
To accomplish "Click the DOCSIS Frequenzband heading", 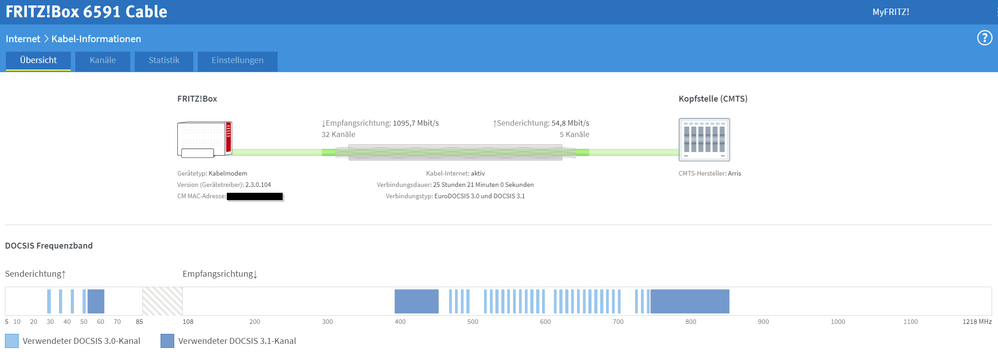I will tap(49, 246).
